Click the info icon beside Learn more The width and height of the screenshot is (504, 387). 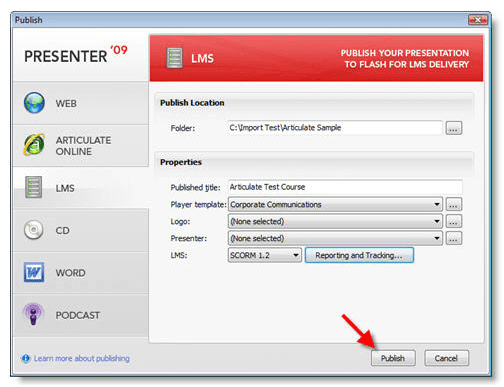point(26,358)
